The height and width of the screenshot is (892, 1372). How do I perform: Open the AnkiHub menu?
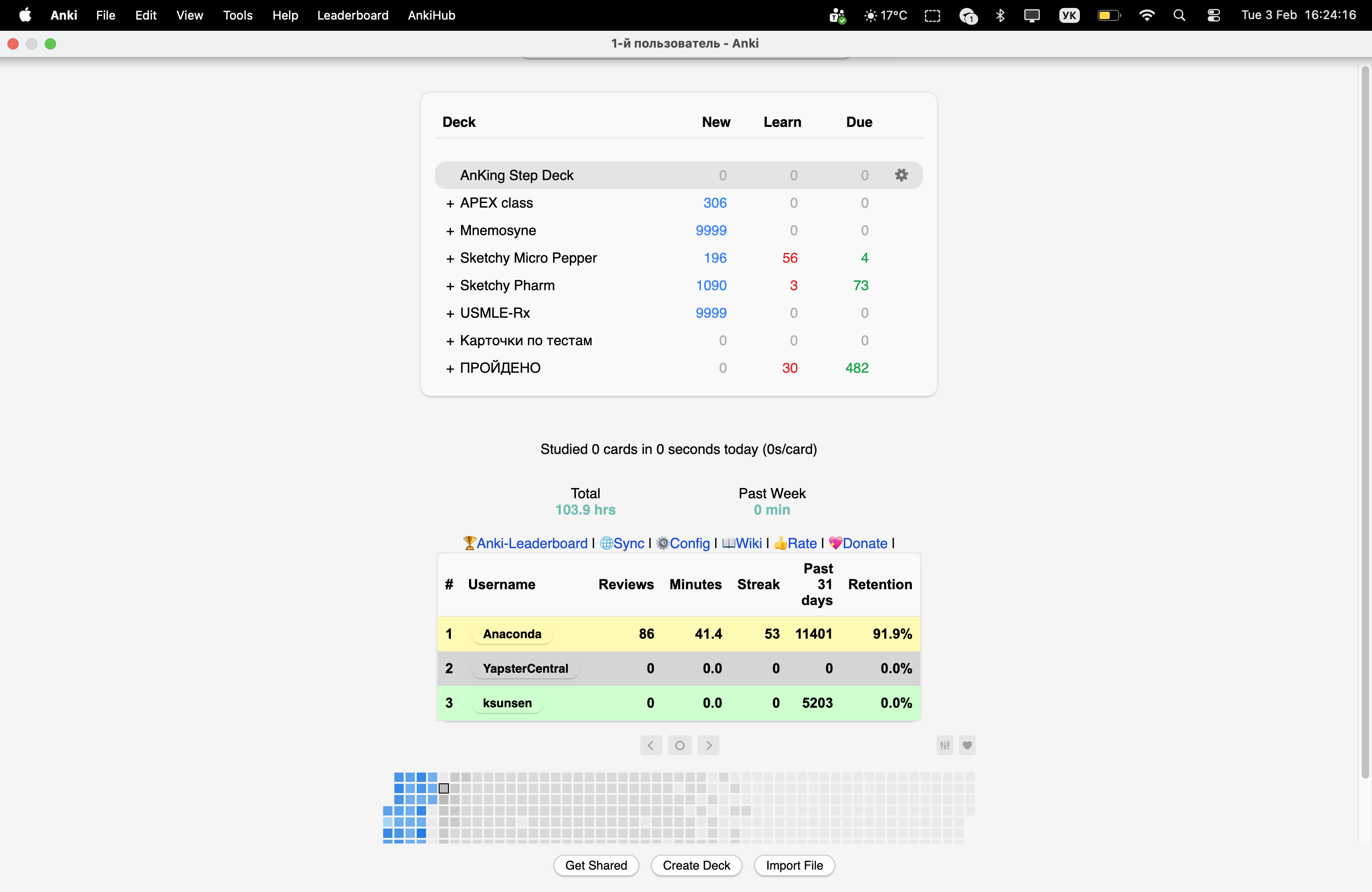[431, 15]
